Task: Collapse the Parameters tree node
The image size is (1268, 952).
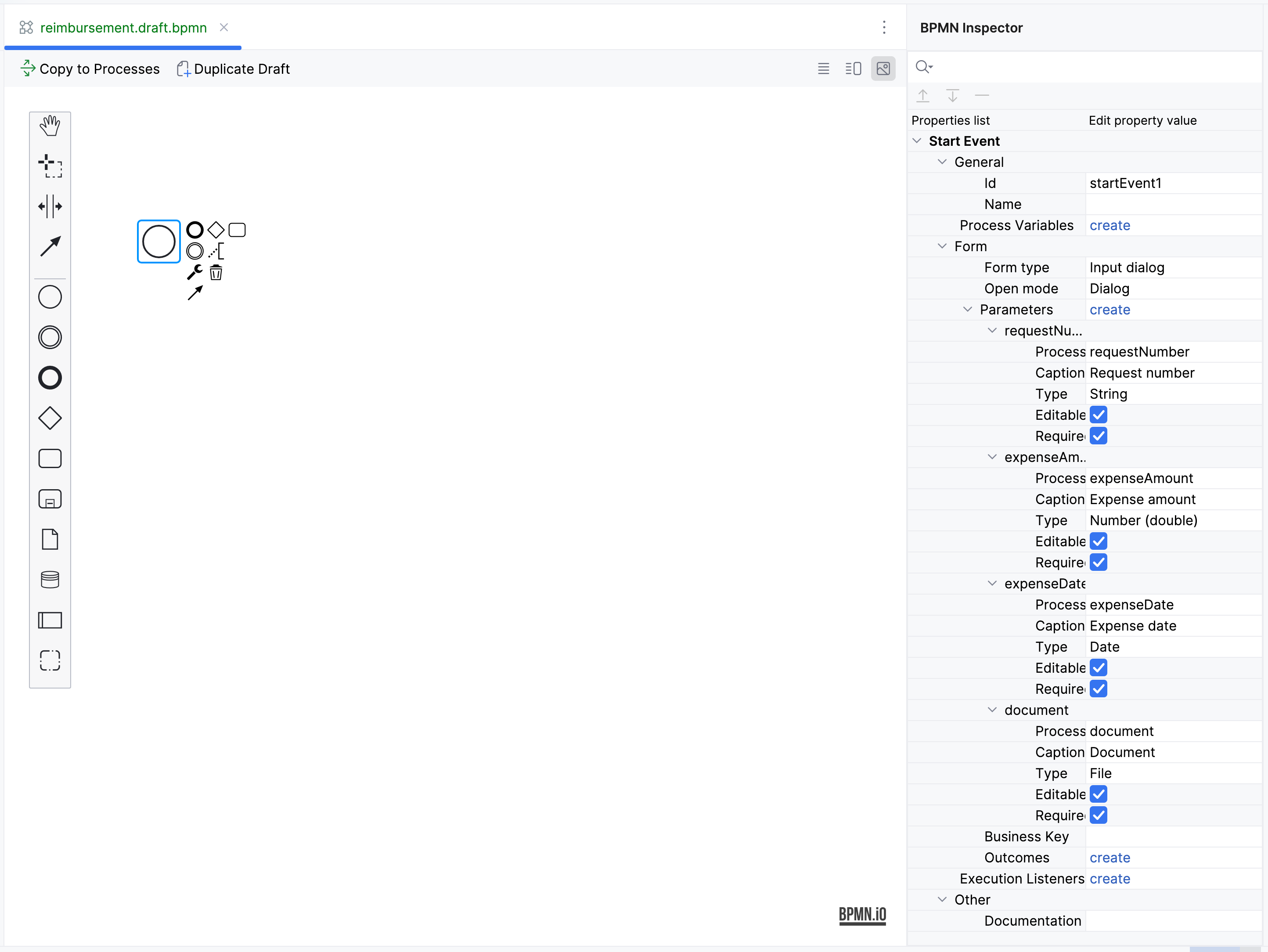Action: point(967,310)
